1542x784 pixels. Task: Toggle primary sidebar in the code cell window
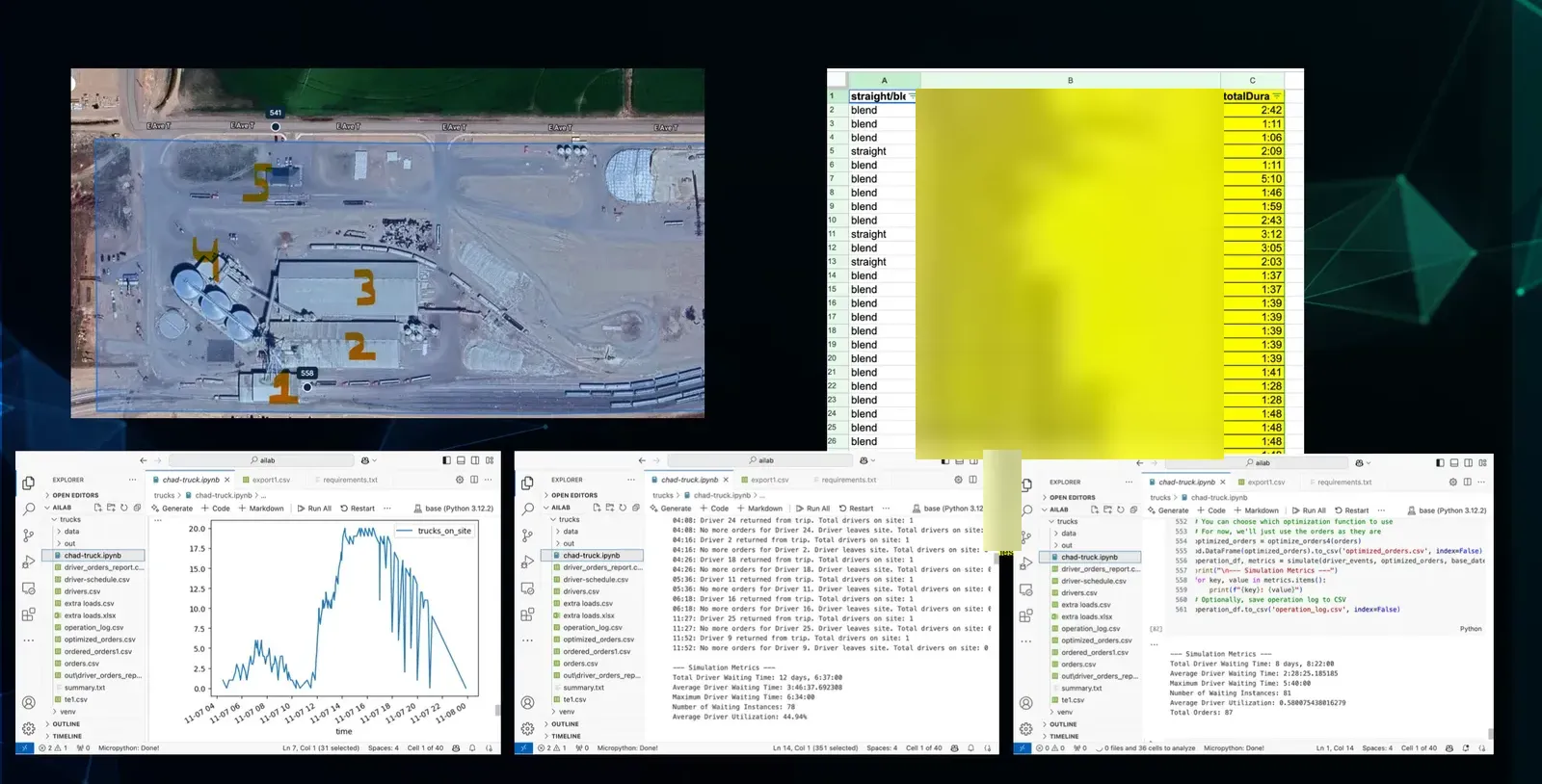1440,462
